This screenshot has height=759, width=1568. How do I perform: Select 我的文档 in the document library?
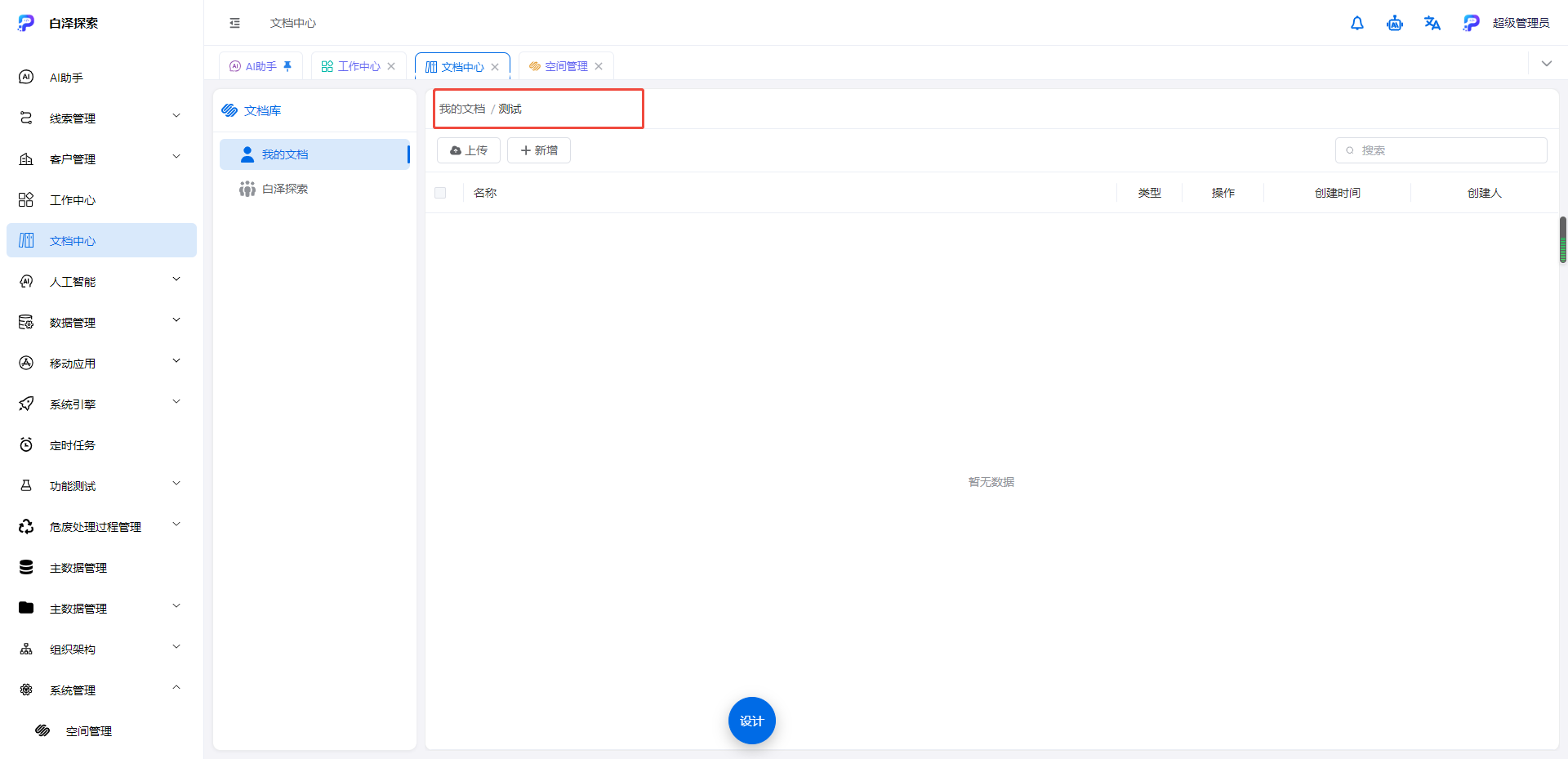(314, 154)
